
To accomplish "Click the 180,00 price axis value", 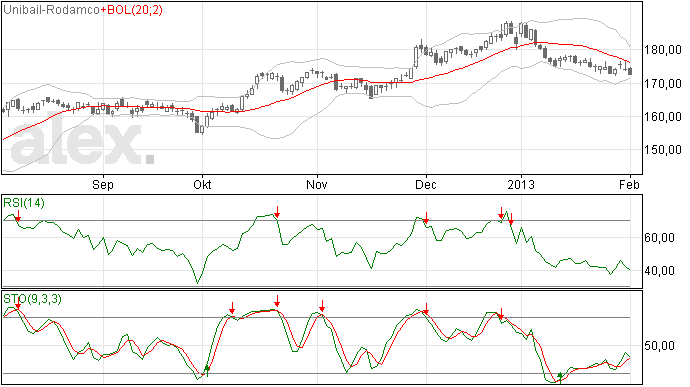I will coord(663,50).
